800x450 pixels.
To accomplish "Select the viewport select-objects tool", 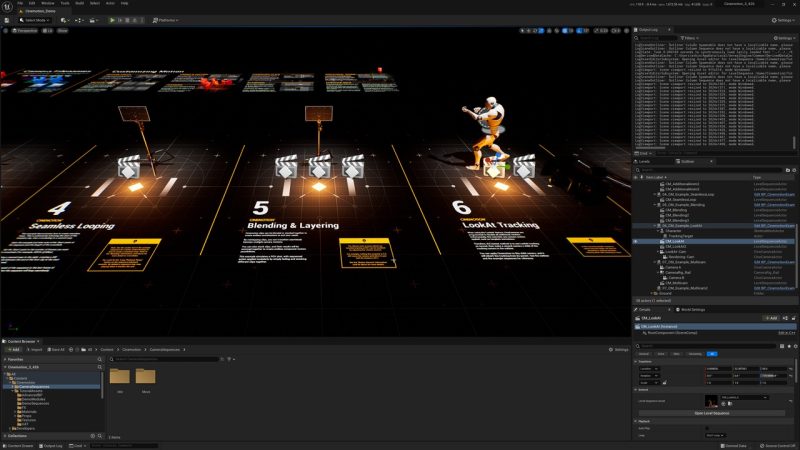I will pos(522,31).
